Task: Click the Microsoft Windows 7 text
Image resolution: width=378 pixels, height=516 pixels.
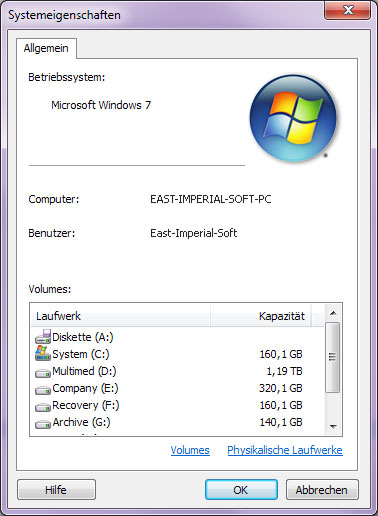Action: point(101,105)
